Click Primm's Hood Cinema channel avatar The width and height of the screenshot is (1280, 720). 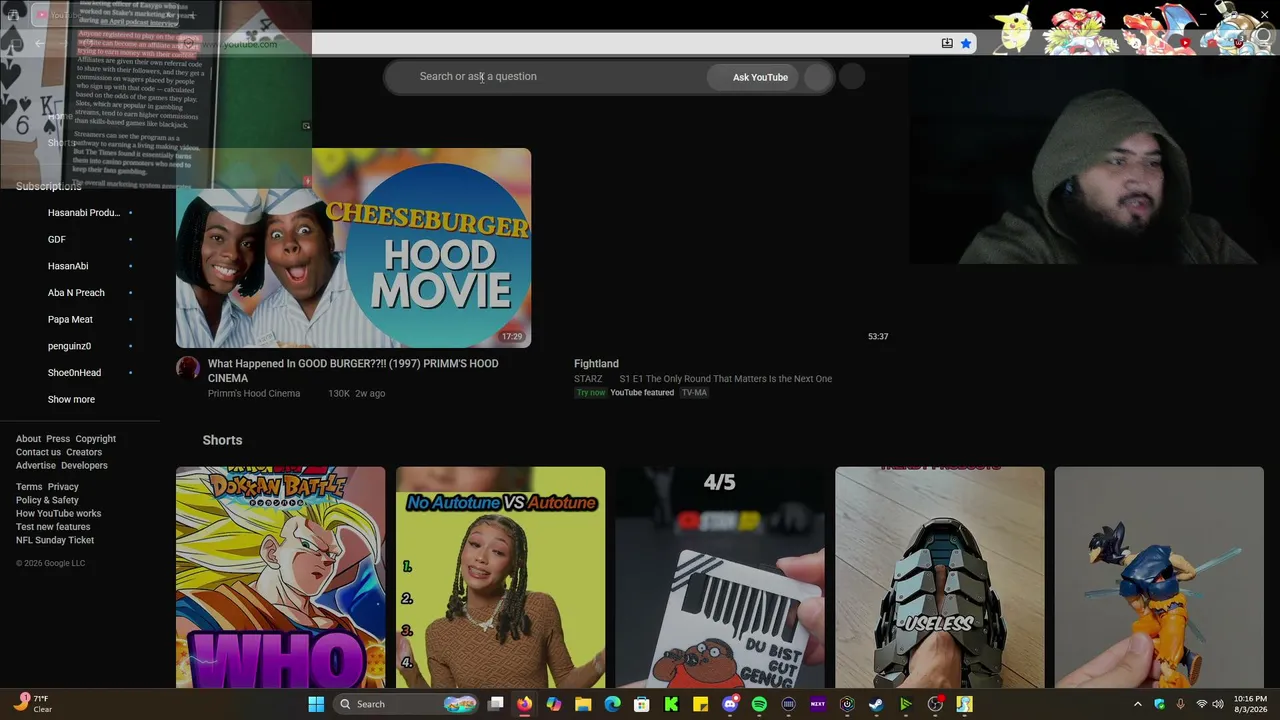coord(188,367)
